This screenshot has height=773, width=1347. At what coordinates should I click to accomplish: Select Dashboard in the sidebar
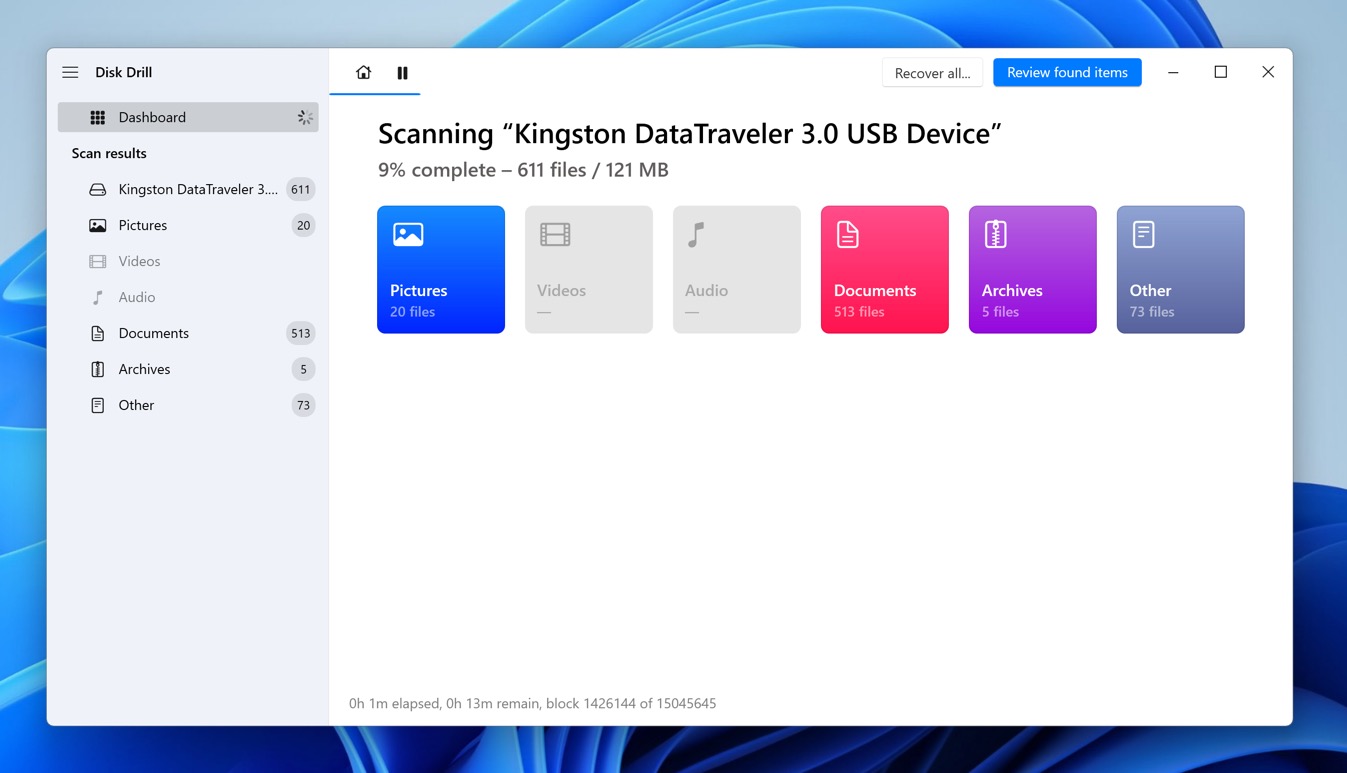click(x=188, y=117)
